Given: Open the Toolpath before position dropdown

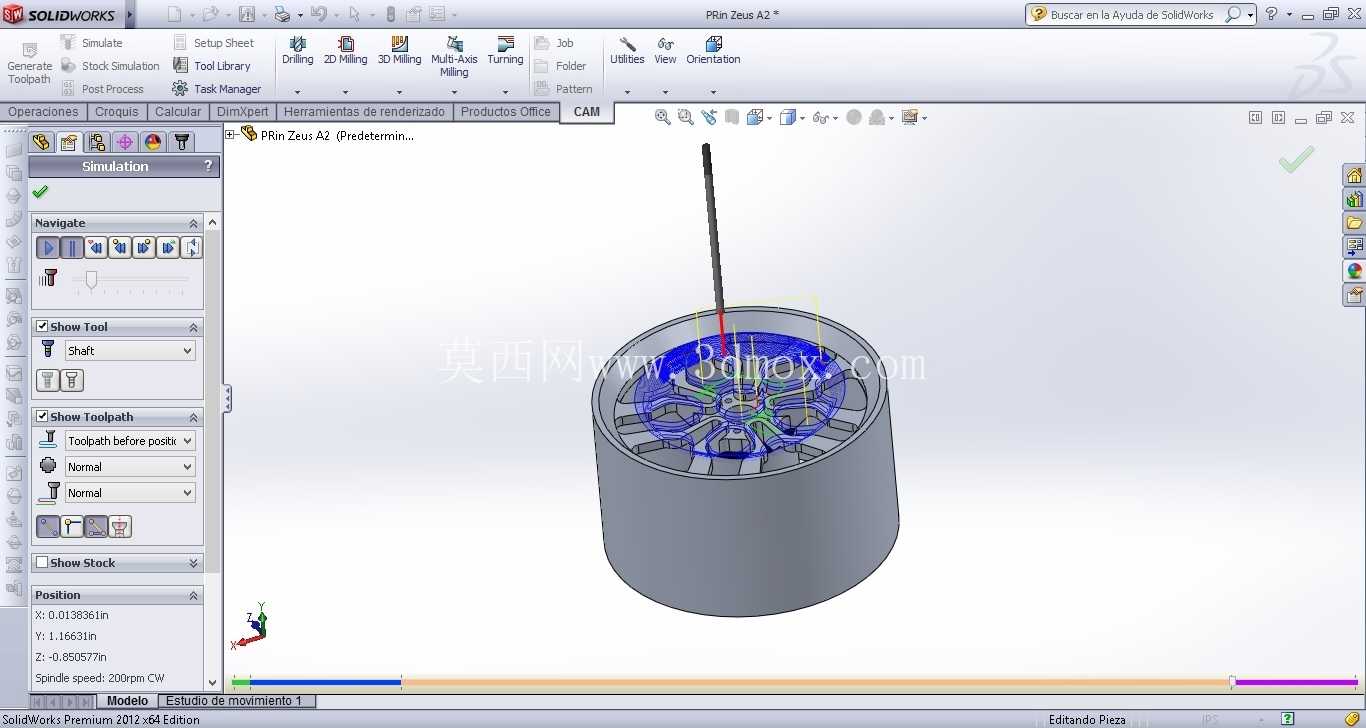Looking at the screenshot, I should [130, 441].
